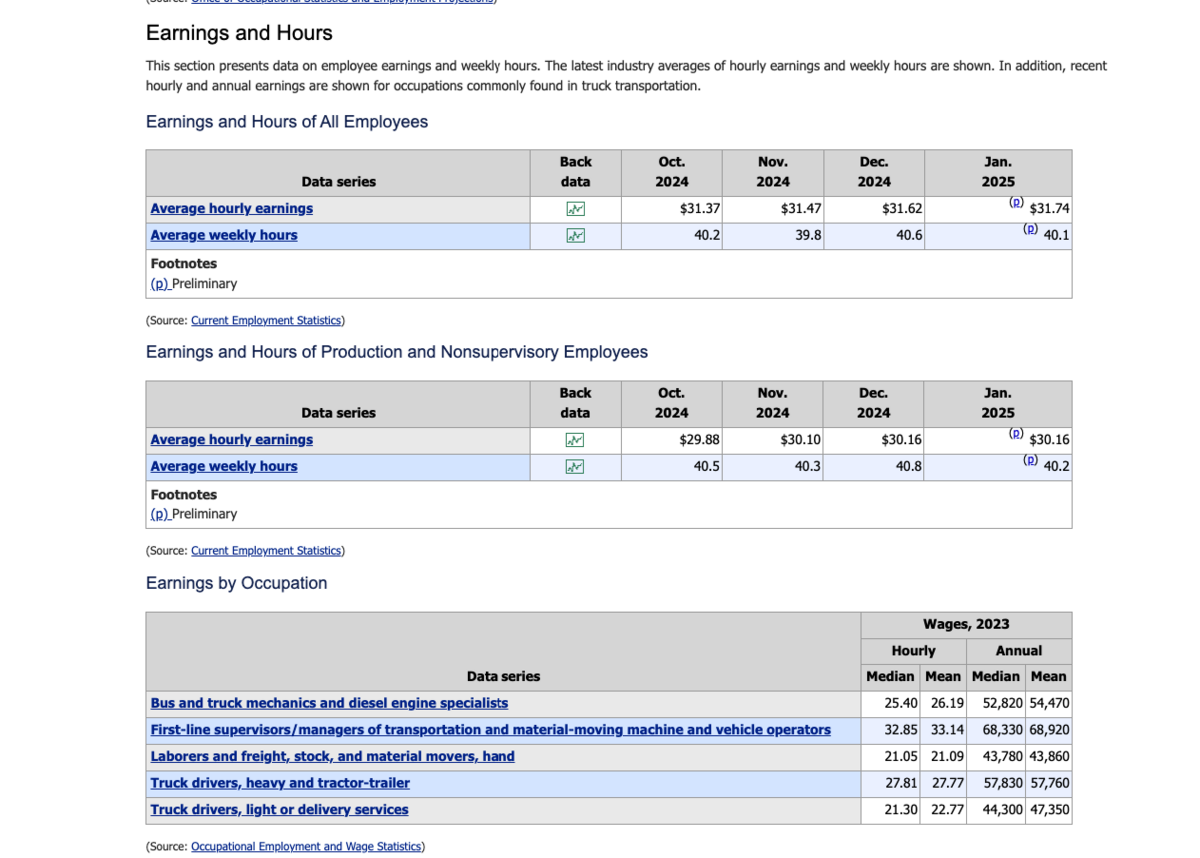Image resolution: width=1200 pixels, height=858 pixels.
Task: Open Average weekly hours link for nonsupervisory employees
Action: [x=224, y=467]
